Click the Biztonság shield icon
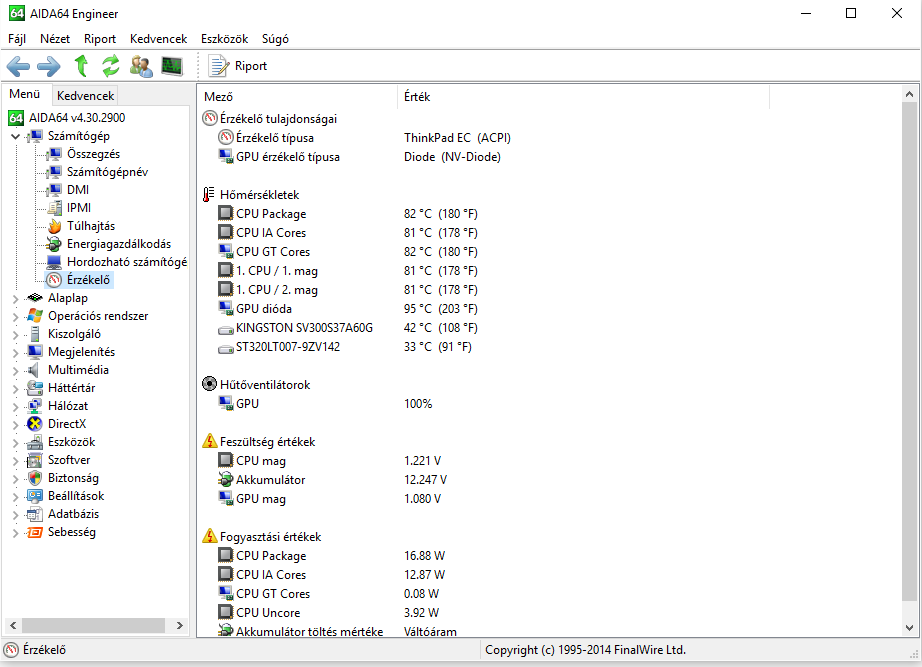The image size is (922, 667). (x=35, y=478)
